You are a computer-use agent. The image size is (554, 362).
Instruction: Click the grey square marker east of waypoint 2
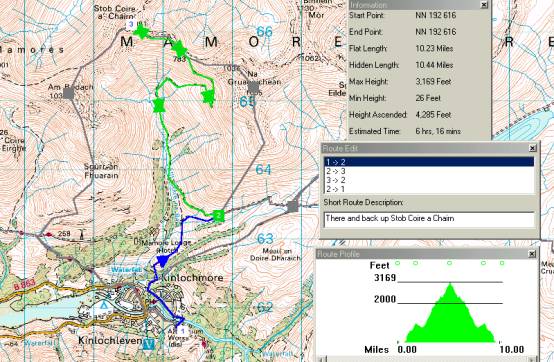[x=293, y=207]
